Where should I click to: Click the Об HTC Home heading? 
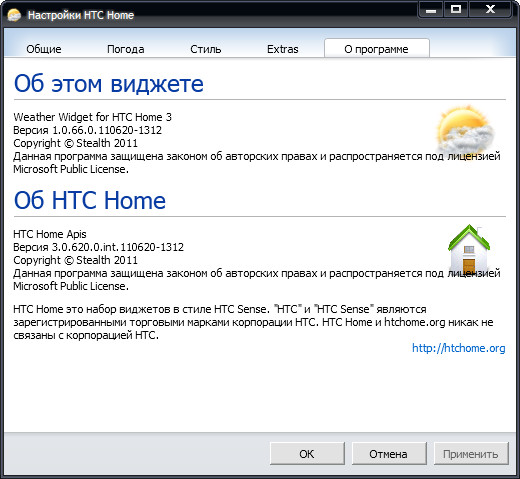pos(90,200)
